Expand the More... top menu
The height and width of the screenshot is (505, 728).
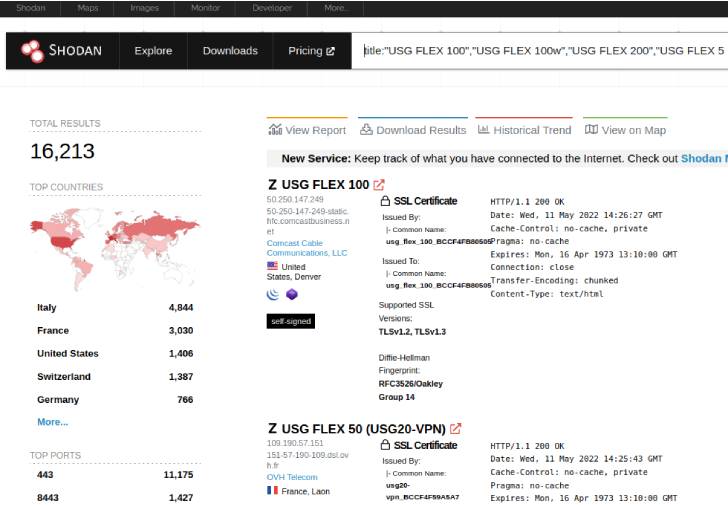[335, 8]
